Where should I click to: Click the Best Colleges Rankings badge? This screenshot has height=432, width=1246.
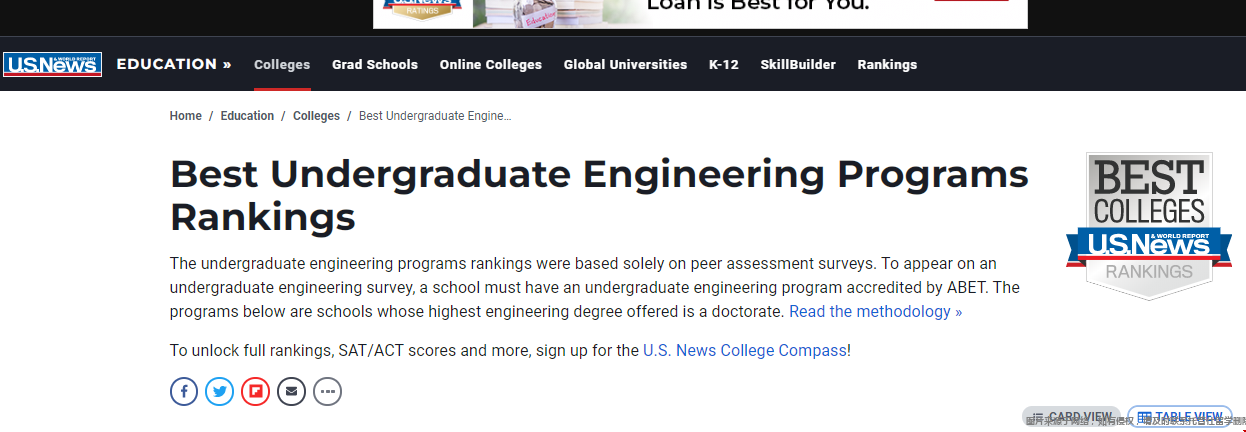tap(1147, 226)
